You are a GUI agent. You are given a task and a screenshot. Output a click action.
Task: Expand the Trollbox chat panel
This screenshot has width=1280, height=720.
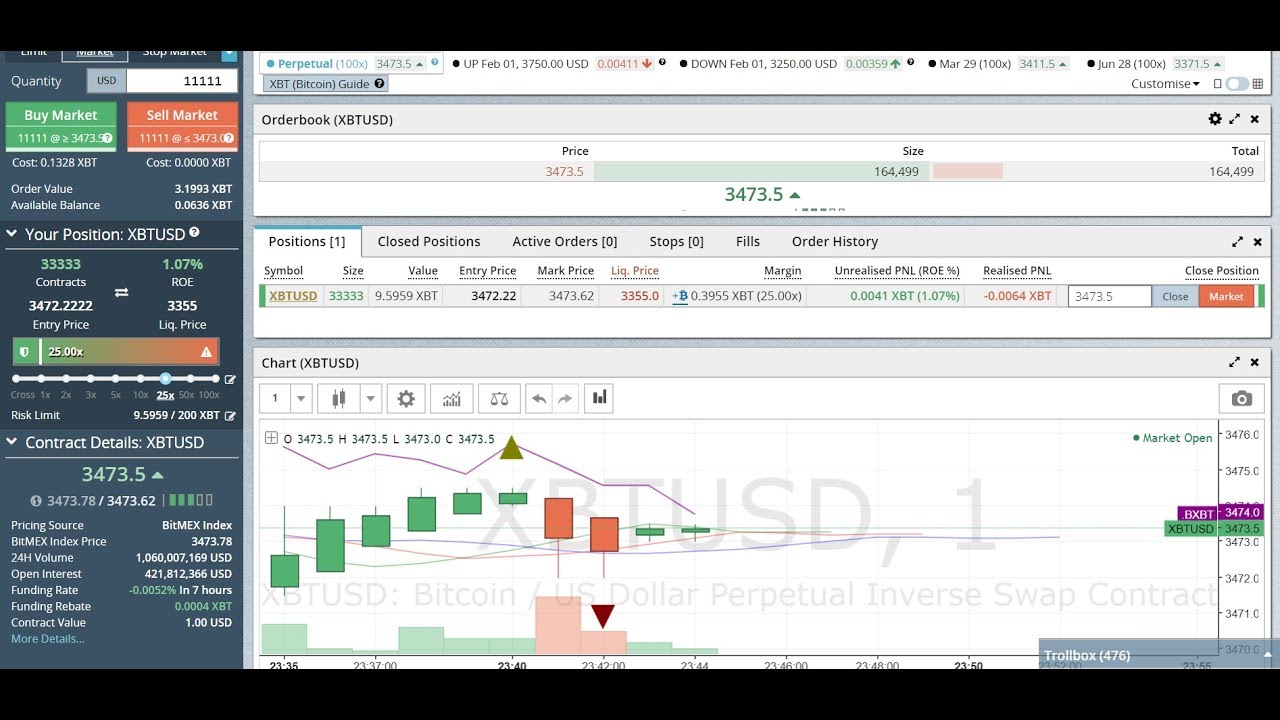click(x=1159, y=655)
